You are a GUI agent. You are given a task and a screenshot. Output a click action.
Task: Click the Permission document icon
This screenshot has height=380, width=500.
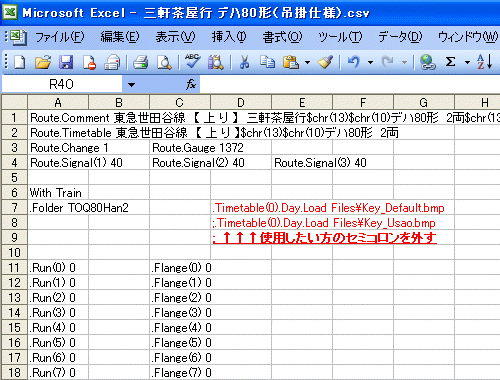click(89, 62)
